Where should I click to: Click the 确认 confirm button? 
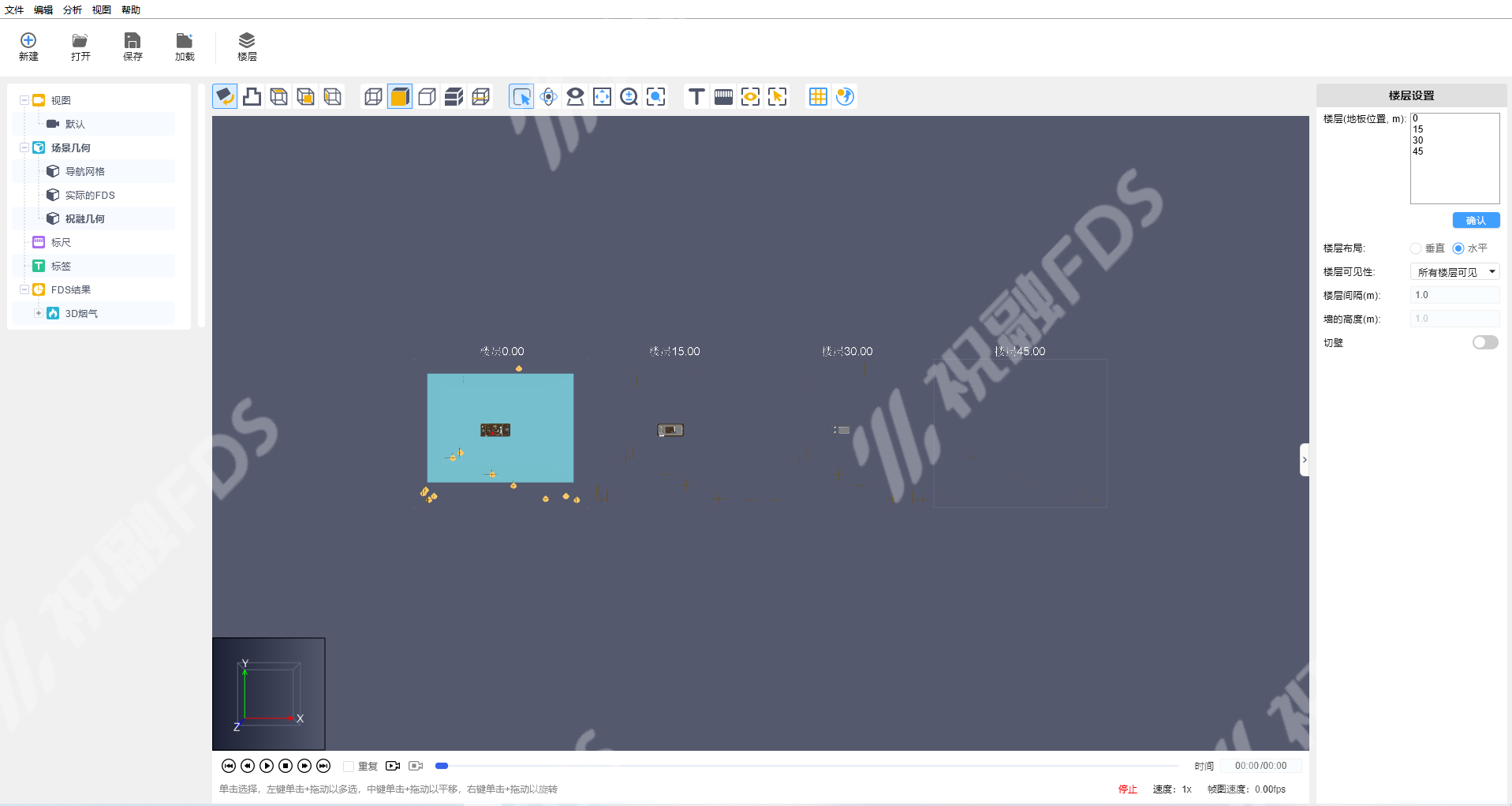1475,221
